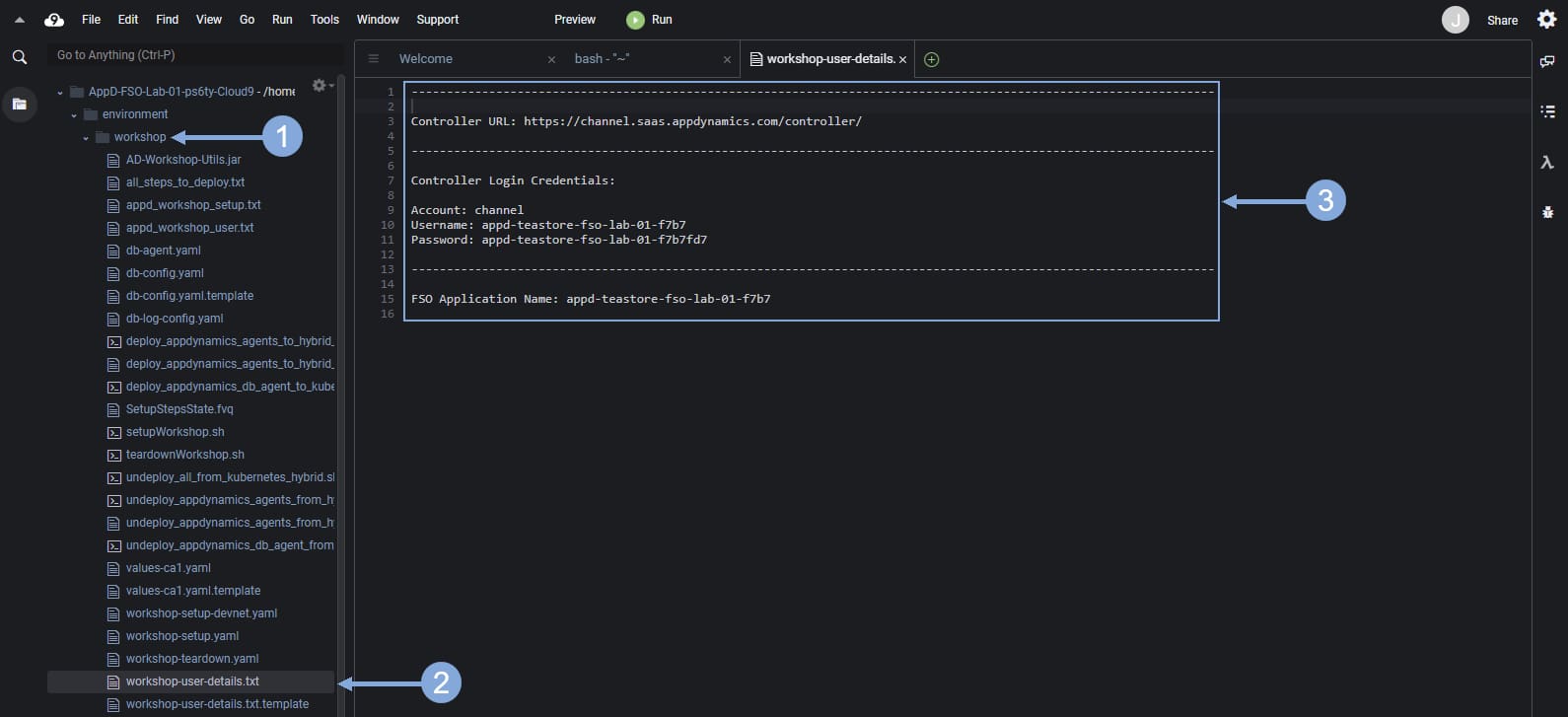Viewport: 1568px width, 717px height.
Task: Close the workshop-user-details tab
Action: click(902, 59)
